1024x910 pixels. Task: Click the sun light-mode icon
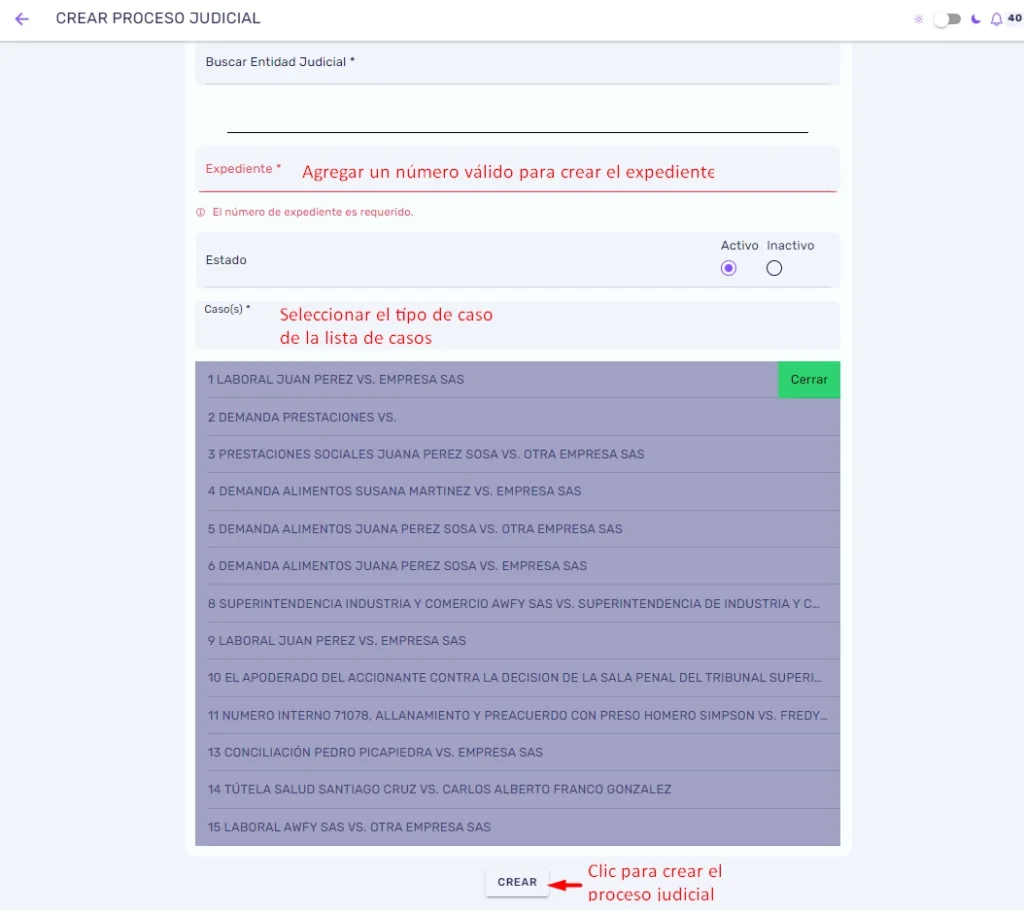[x=918, y=19]
